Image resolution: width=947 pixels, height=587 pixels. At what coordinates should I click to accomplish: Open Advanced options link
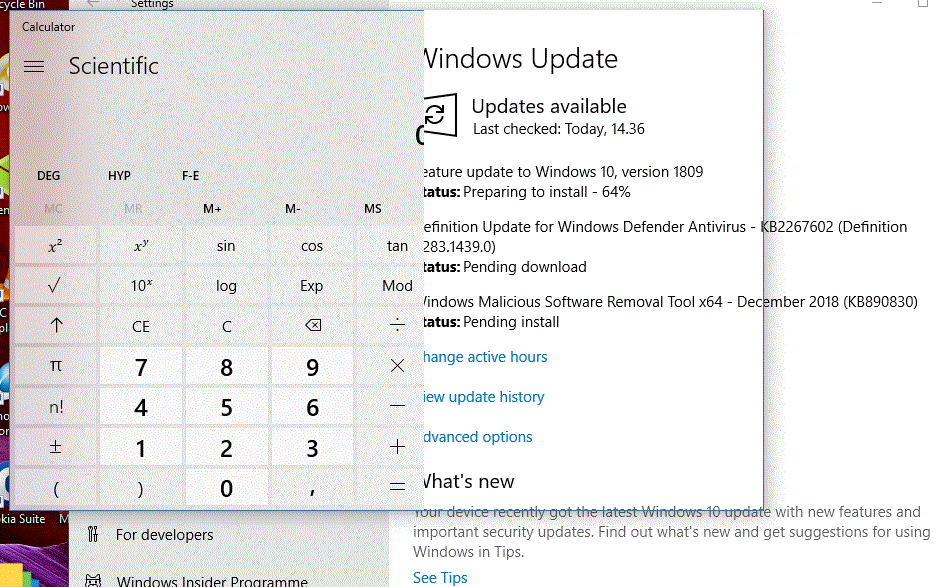point(477,437)
